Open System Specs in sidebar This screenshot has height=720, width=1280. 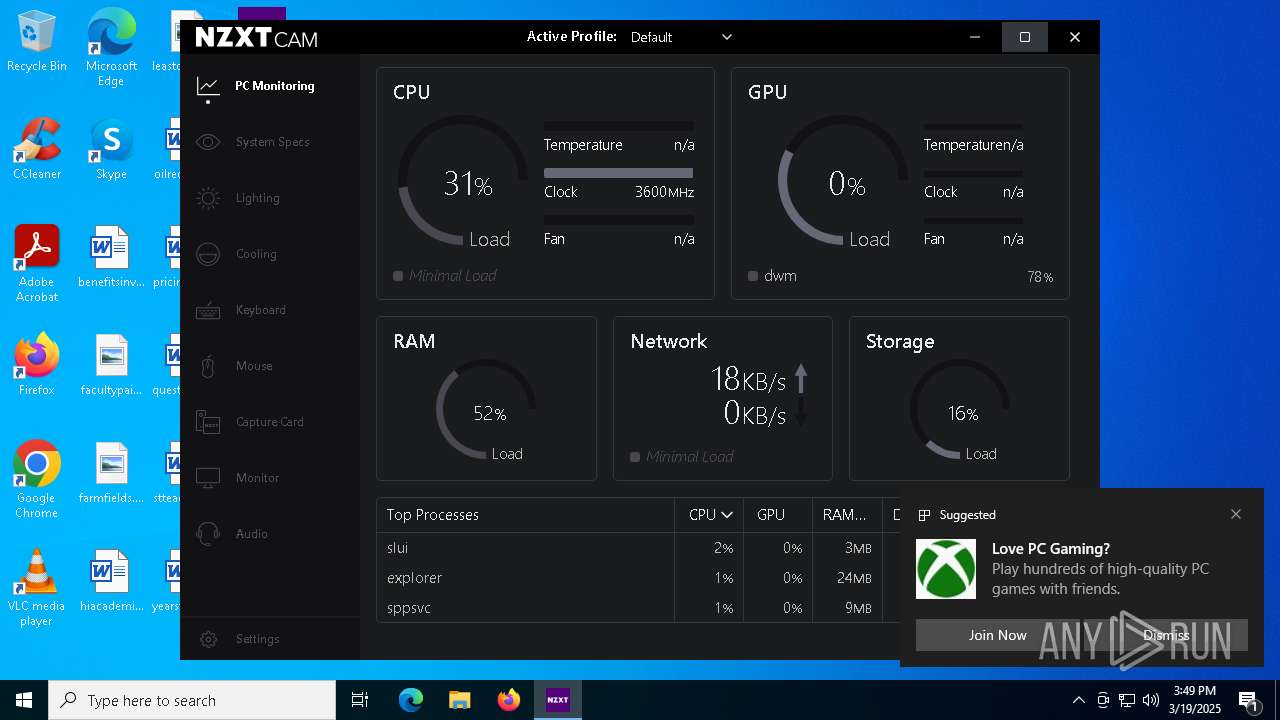pyautogui.click(x=272, y=142)
